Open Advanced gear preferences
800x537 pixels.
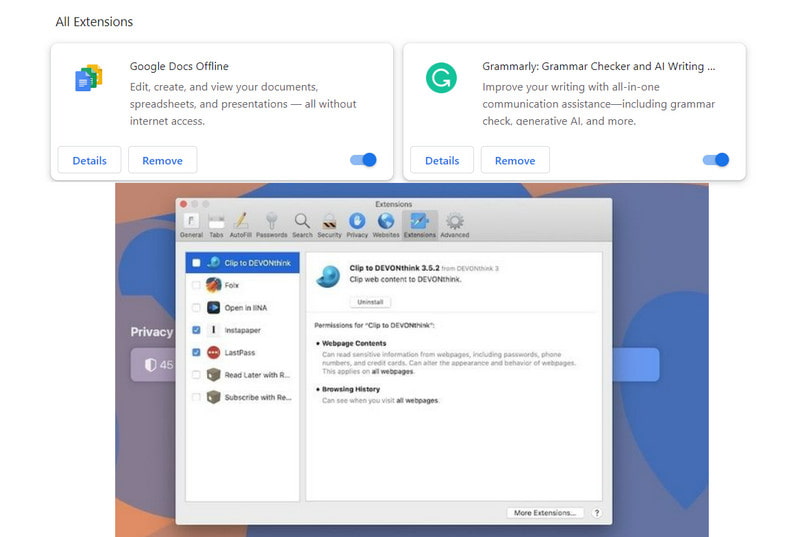[454, 222]
